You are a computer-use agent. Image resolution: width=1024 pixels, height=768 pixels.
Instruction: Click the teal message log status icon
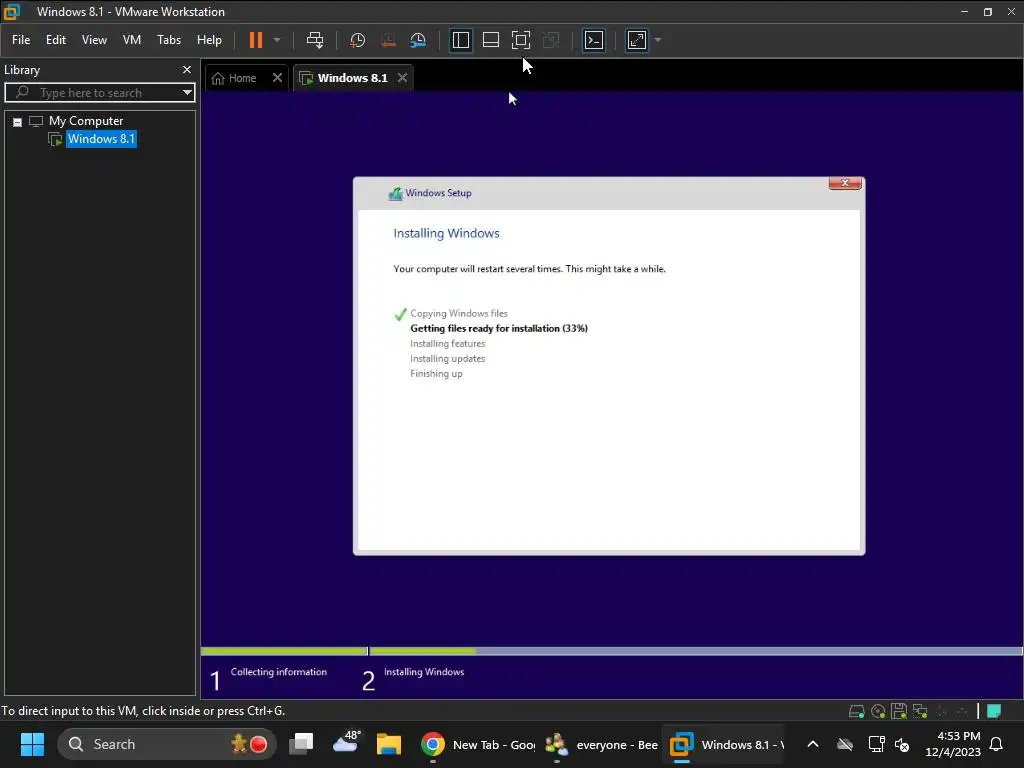click(994, 711)
